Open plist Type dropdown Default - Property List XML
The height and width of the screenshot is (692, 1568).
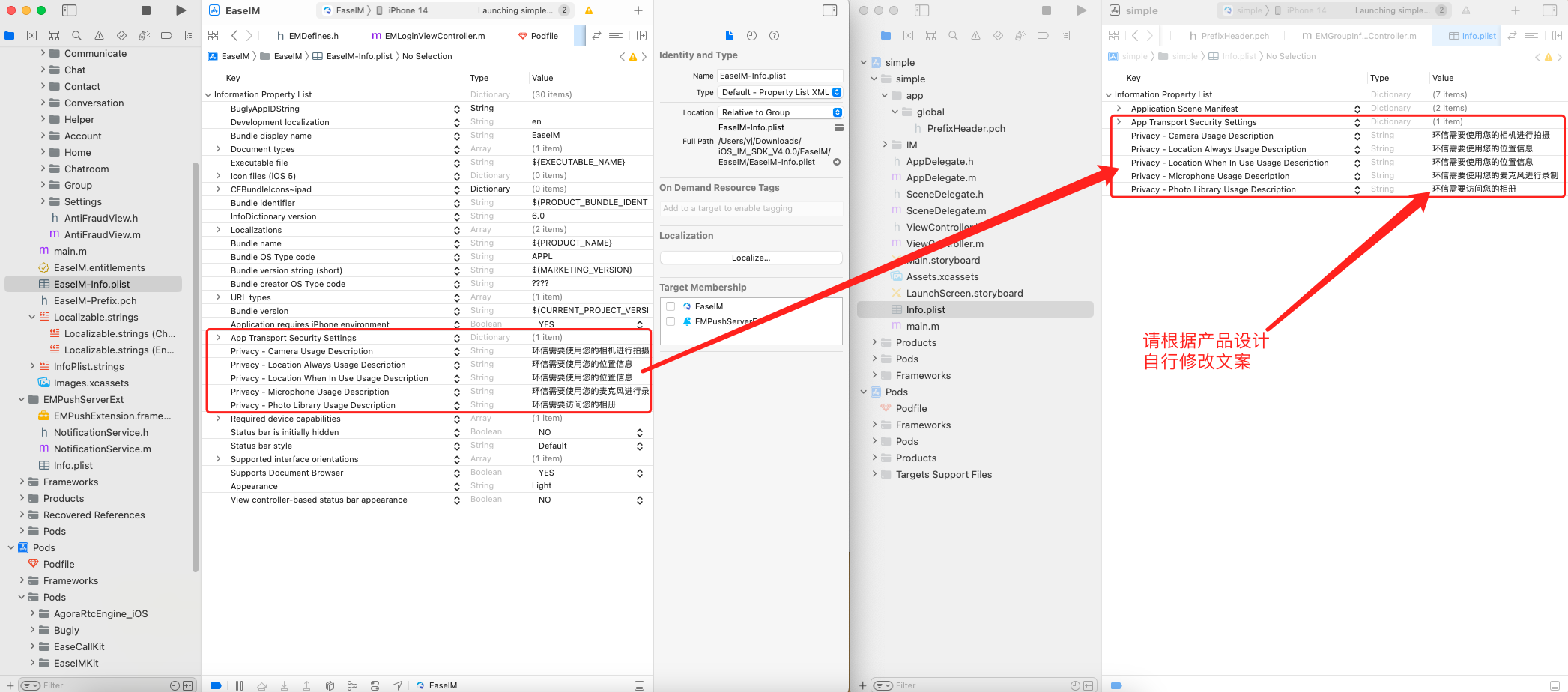(x=780, y=92)
